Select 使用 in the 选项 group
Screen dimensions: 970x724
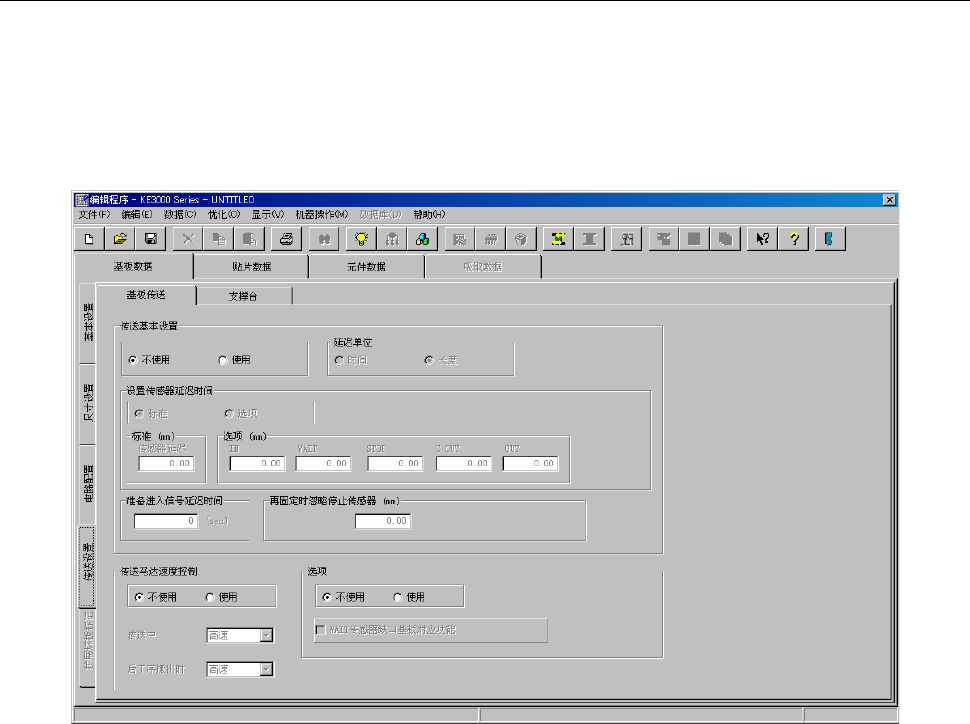pos(409,597)
